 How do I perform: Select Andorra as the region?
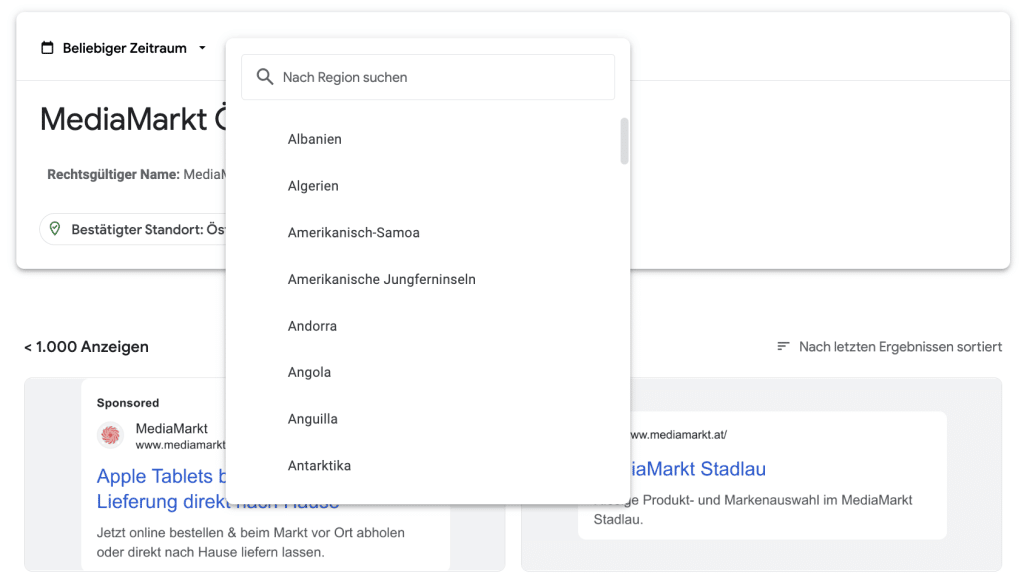(312, 326)
